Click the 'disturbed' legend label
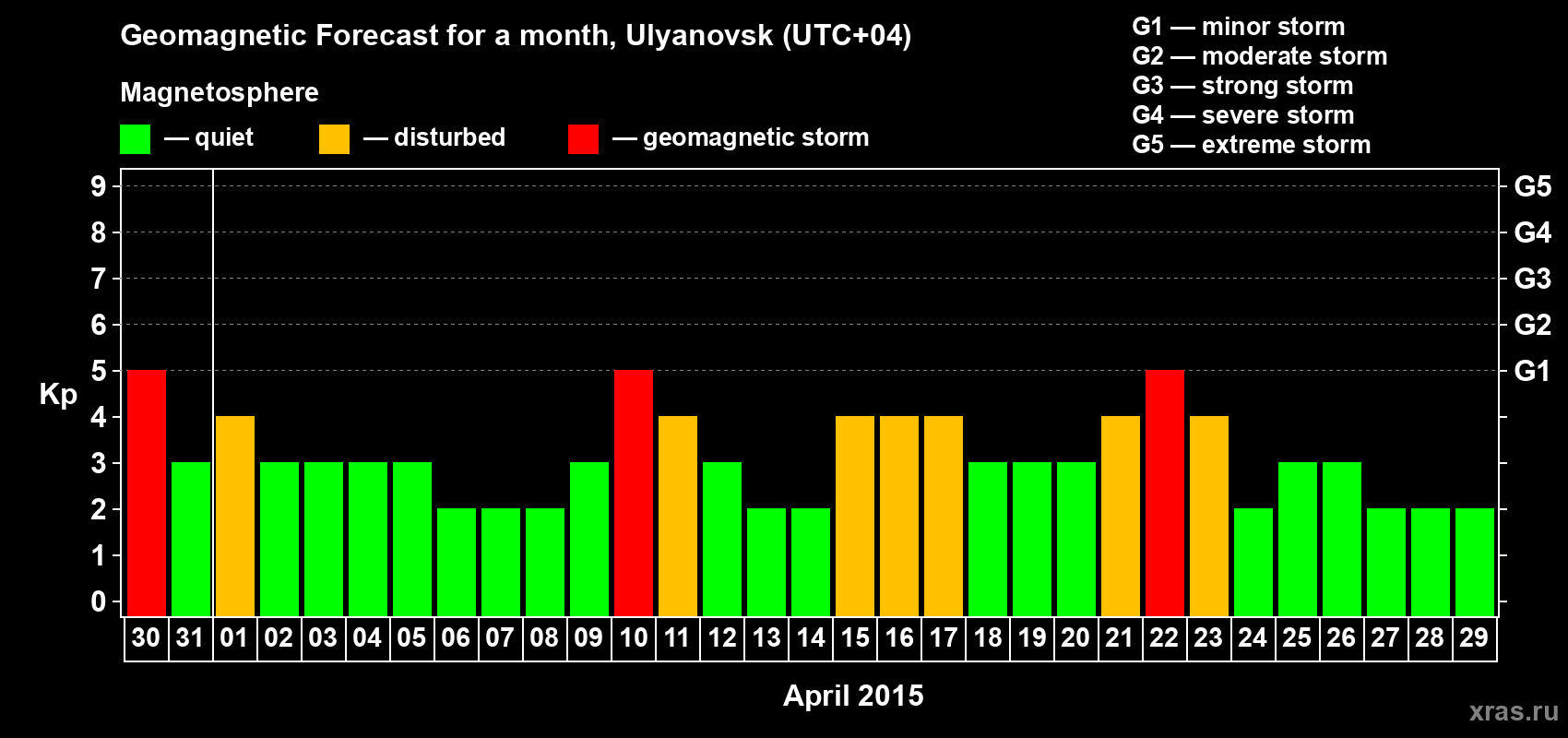 (449, 137)
